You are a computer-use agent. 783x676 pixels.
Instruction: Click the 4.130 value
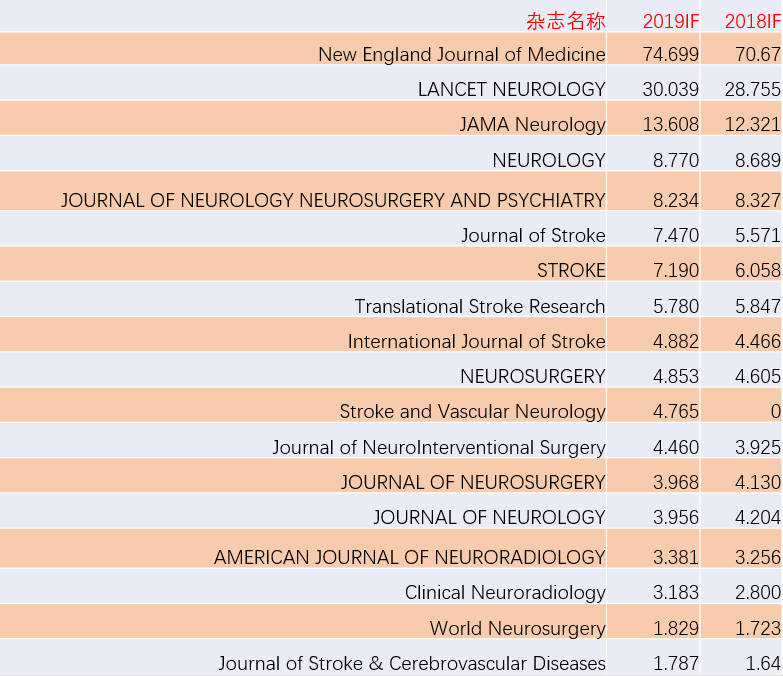click(x=758, y=482)
